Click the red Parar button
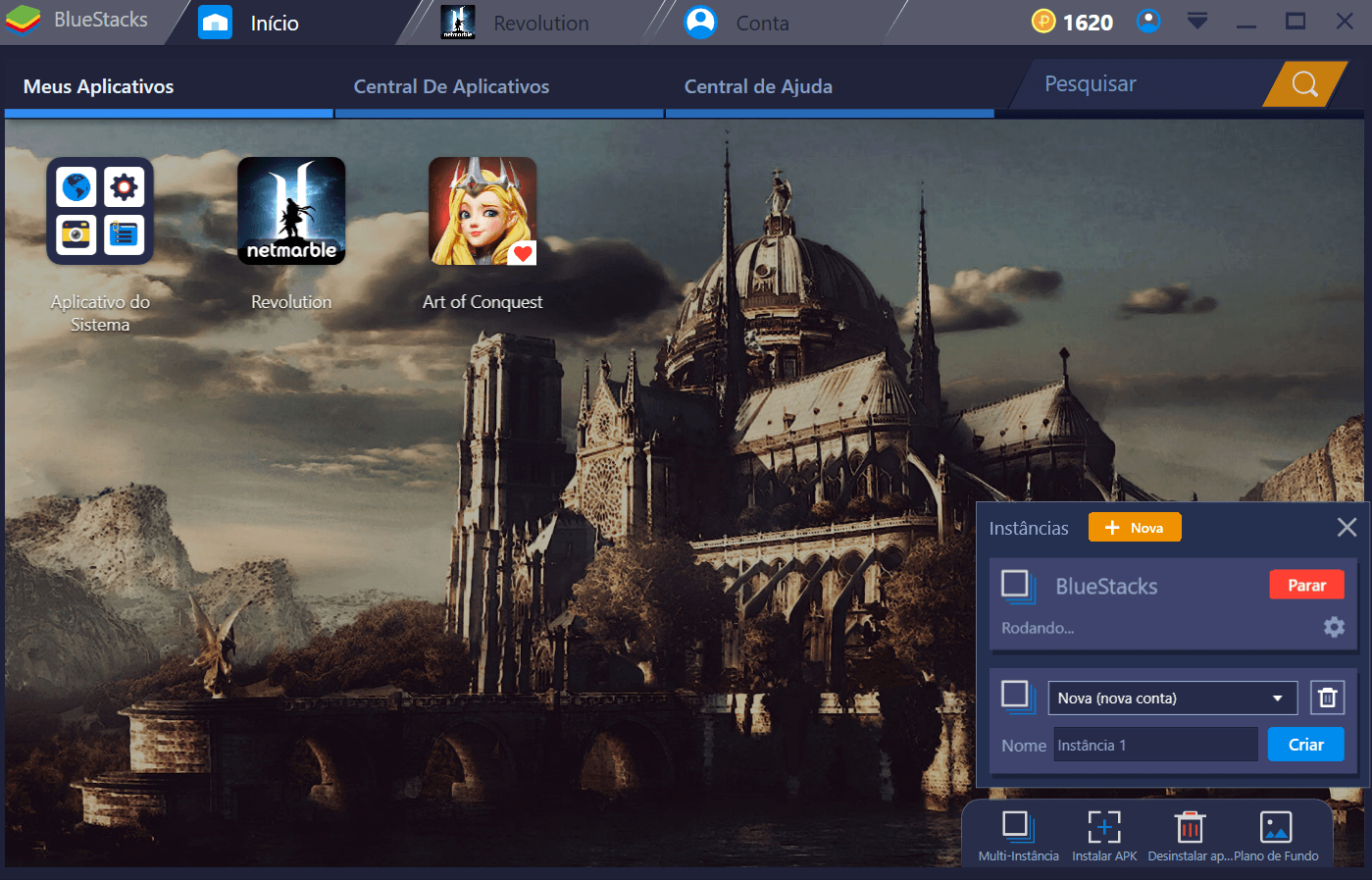This screenshot has width=1372, height=880. coord(1306,585)
